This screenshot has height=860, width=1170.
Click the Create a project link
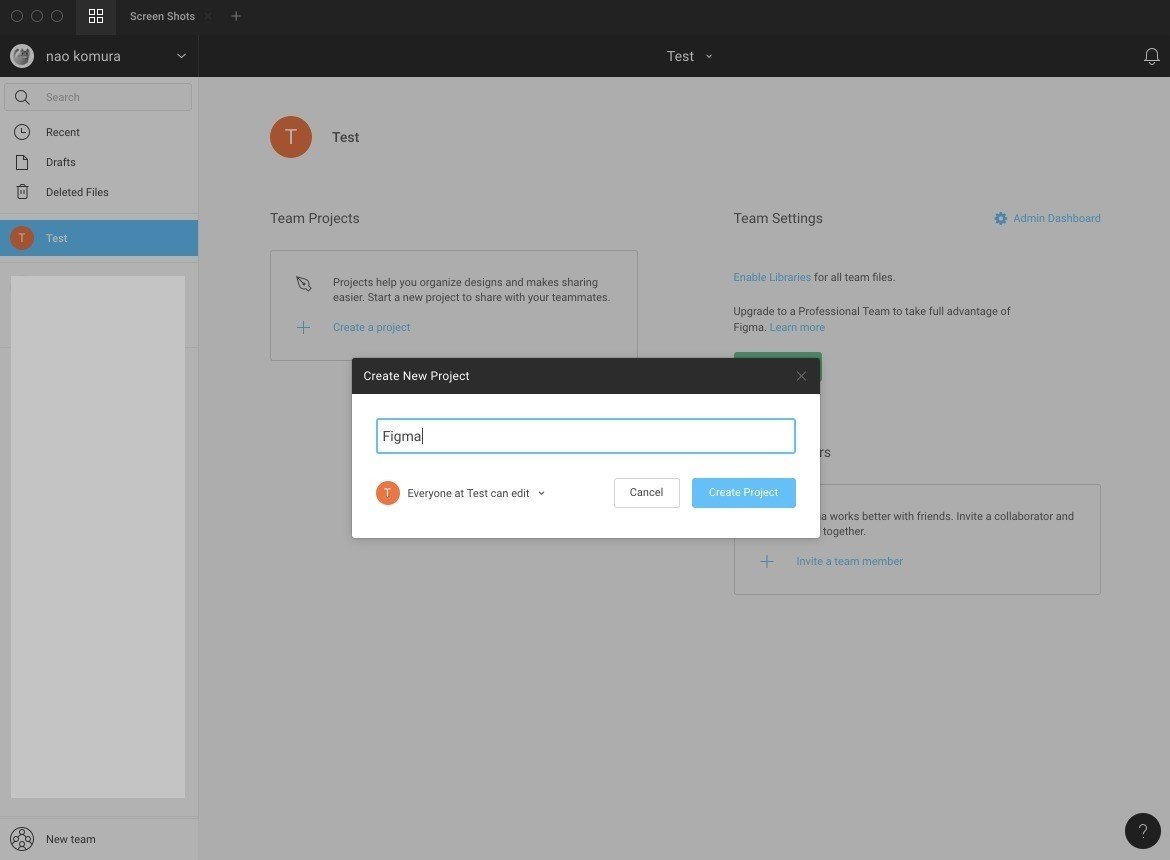[x=371, y=327]
